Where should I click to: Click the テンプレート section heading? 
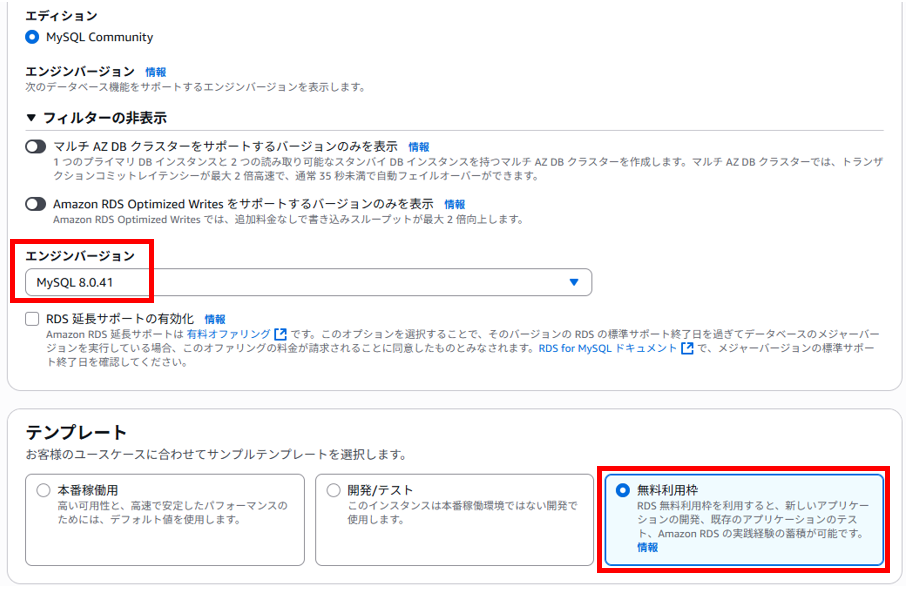(x=76, y=432)
